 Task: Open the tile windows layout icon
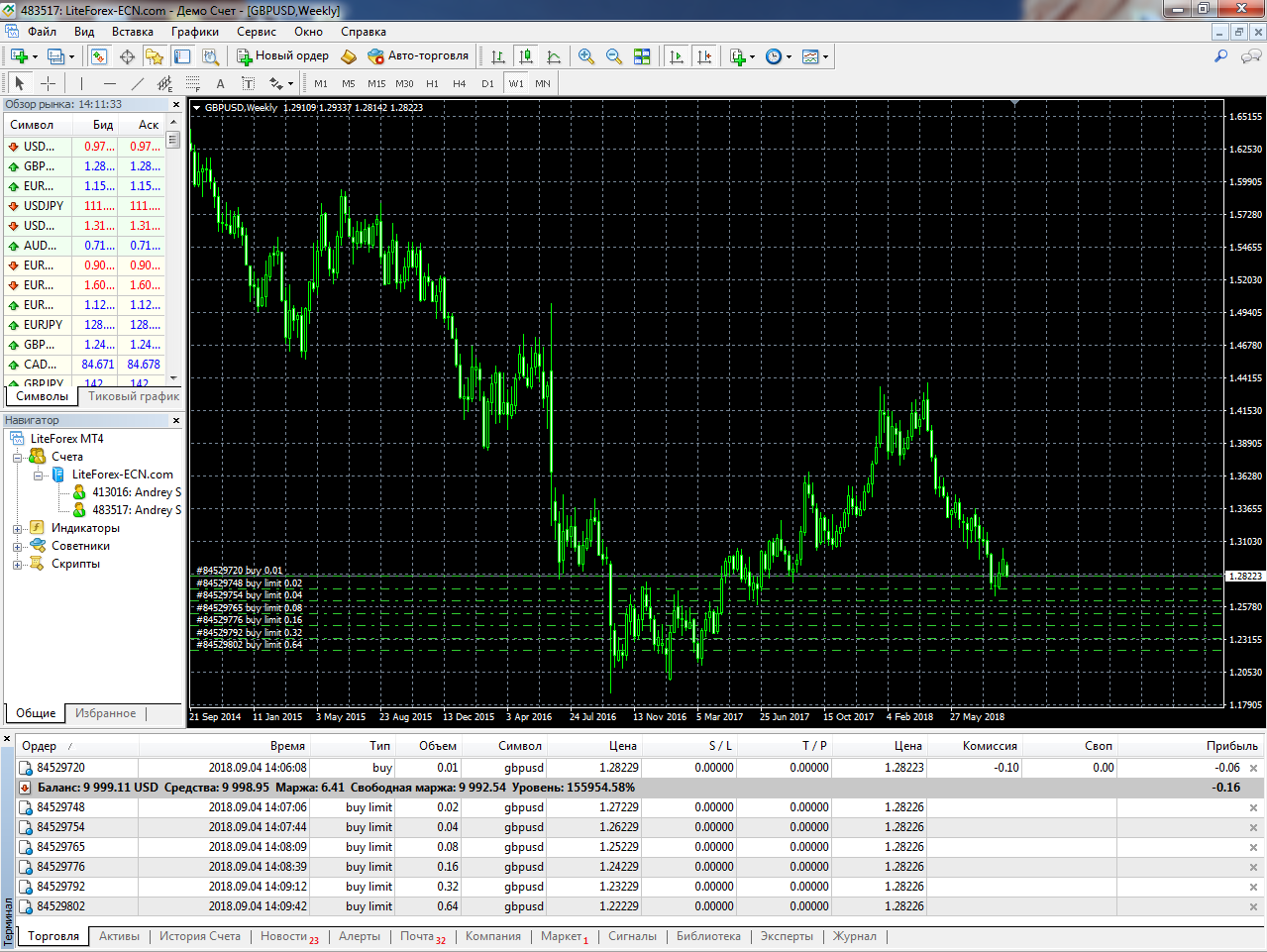[642, 56]
